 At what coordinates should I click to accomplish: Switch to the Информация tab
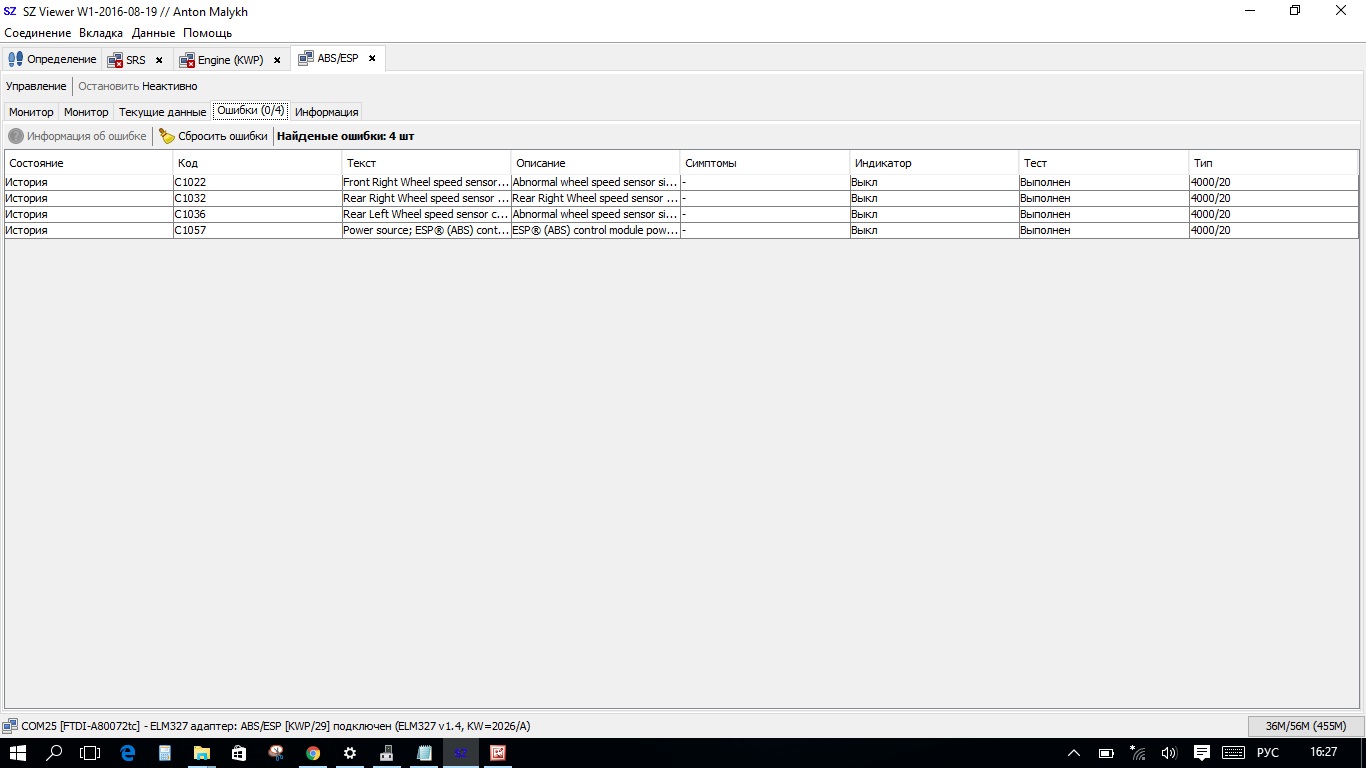[326, 112]
